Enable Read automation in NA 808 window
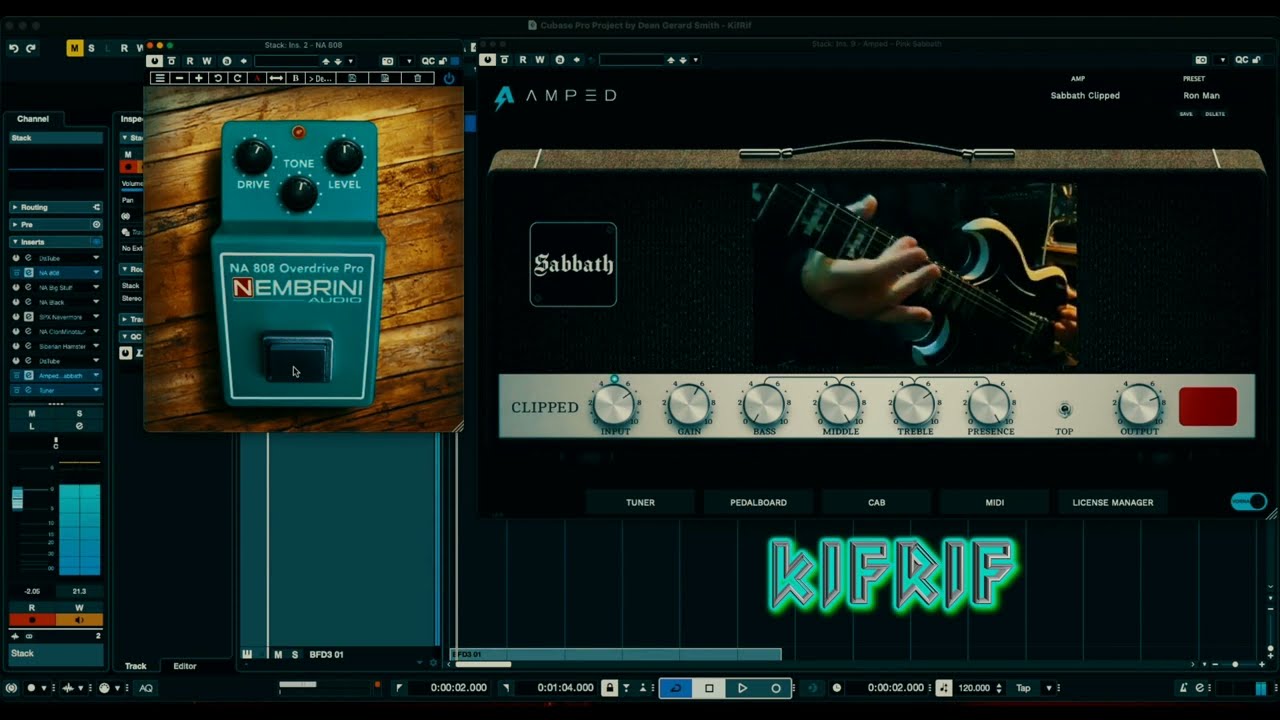Screen dimensions: 1280x720 (x=190, y=61)
